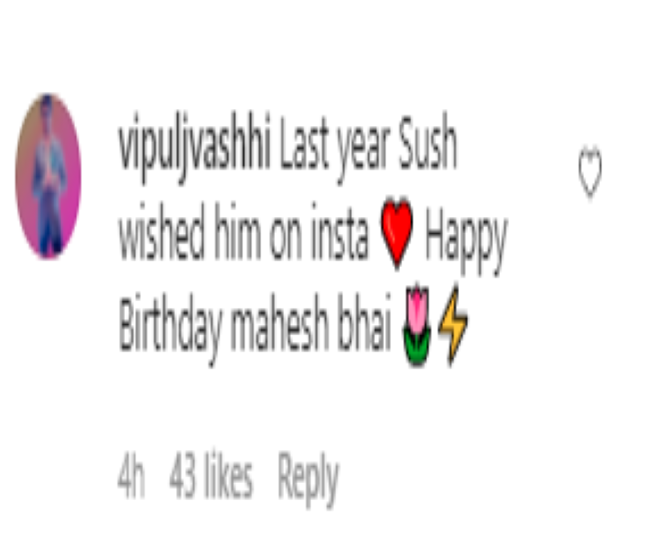This screenshot has width=650, height=540.
Task: Click the words 'Last year'
Action: [335, 148]
